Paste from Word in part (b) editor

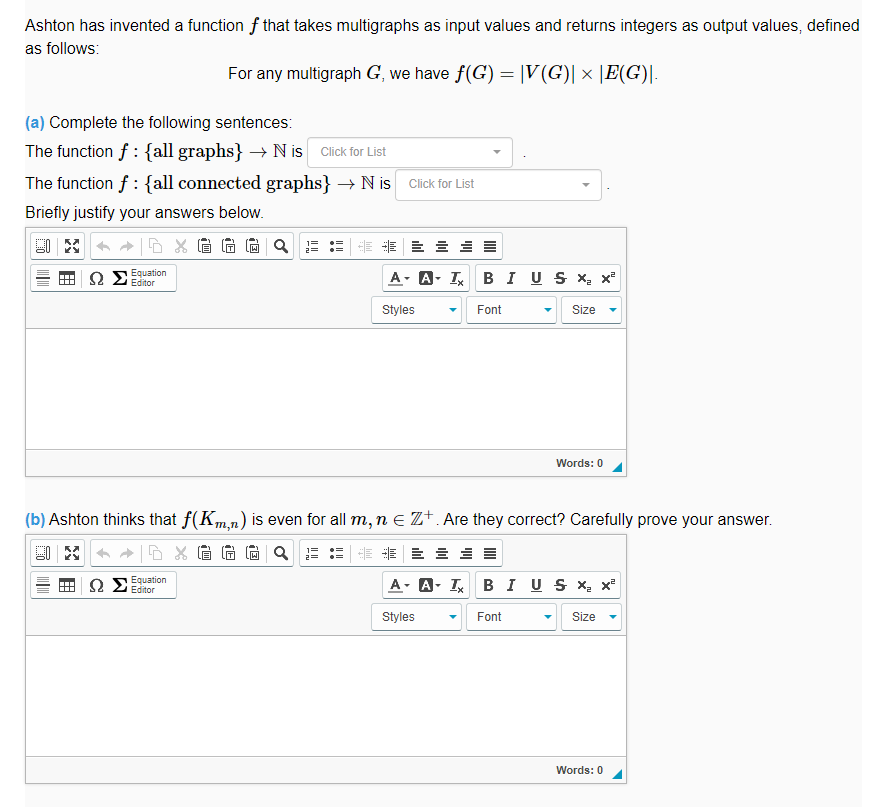[x=253, y=553]
